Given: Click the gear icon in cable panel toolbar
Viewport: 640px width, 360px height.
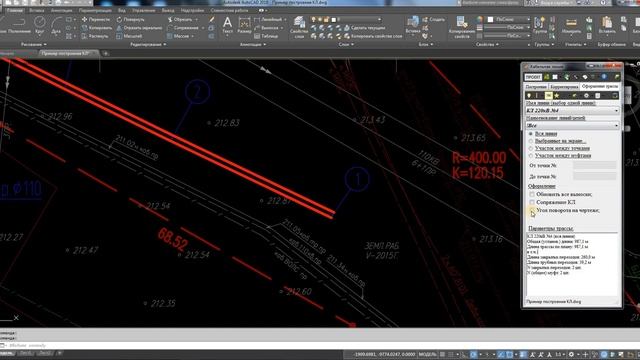Looking at the screenshot, I should point(587,96).
